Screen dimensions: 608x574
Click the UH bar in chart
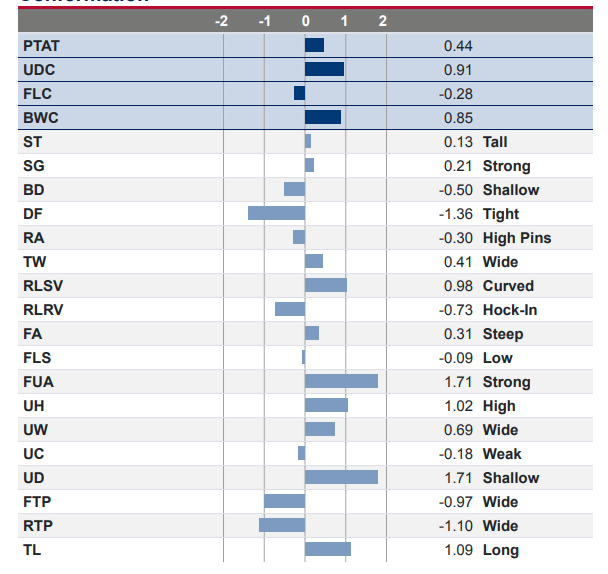326,406
